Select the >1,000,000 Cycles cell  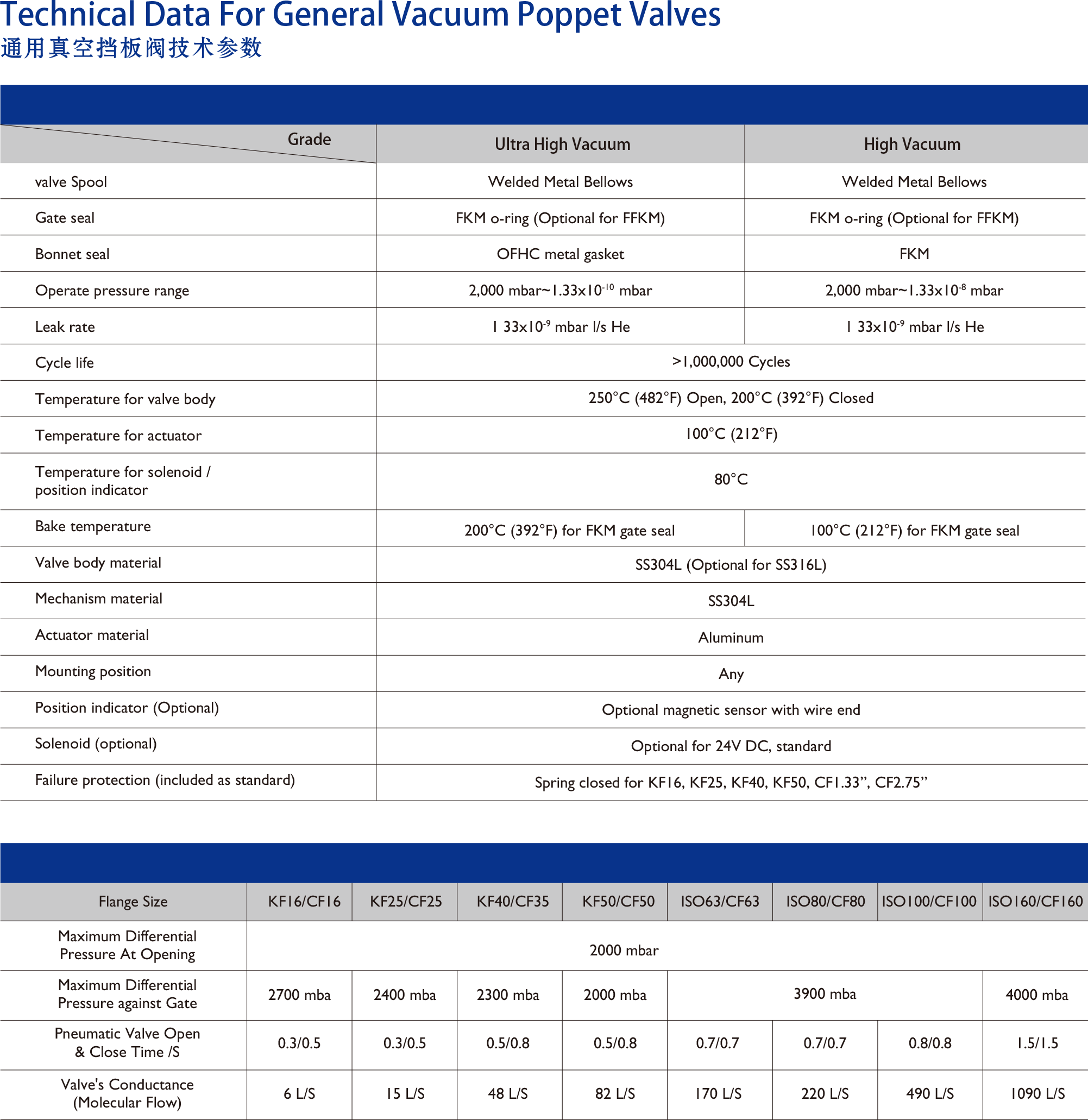pos(730,362)
